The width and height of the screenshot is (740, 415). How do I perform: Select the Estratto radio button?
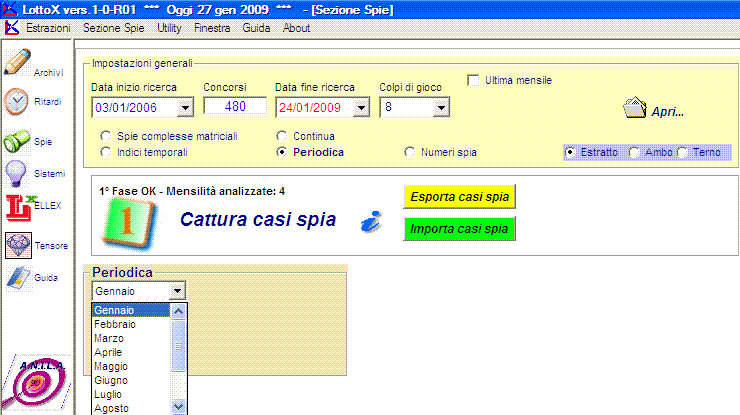570,152
